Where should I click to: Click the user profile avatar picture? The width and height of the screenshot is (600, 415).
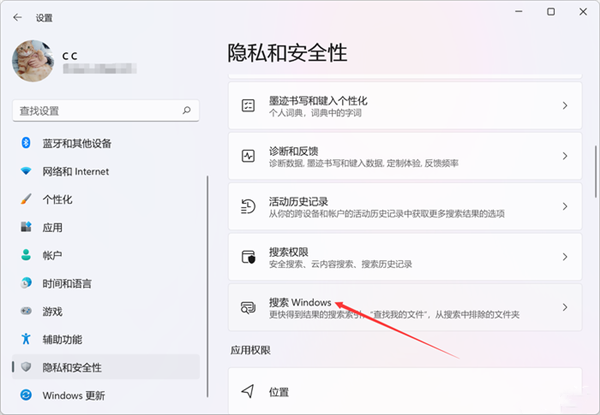[x=32, y=60]
